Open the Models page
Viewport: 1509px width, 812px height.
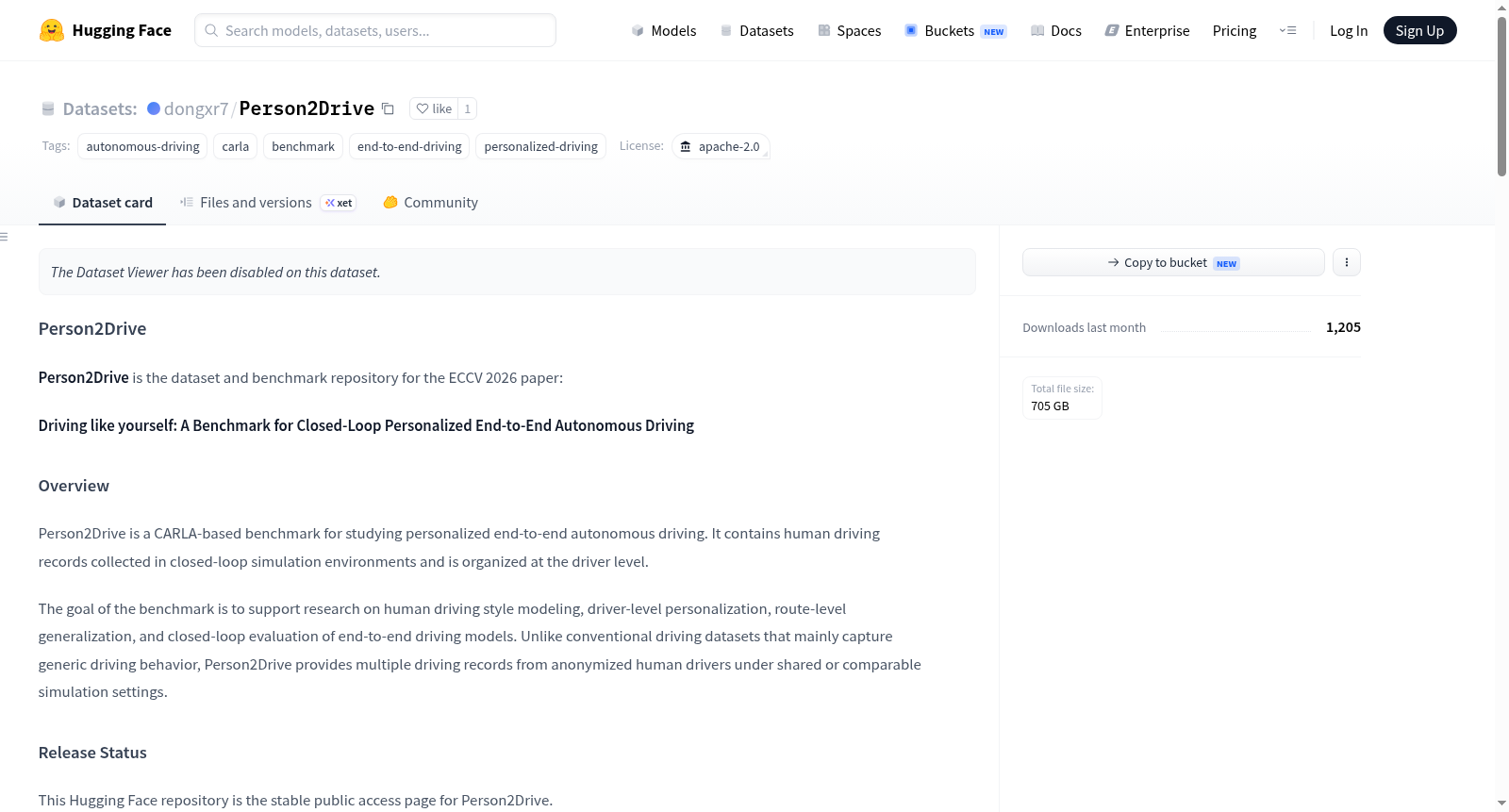click(x=664, y=30)
